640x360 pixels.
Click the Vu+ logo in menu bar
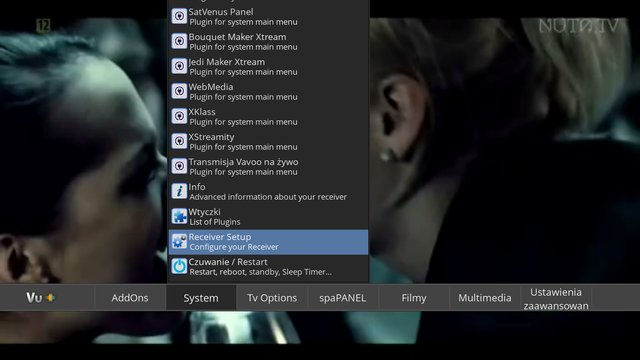pyautogui.click(x=40, y=298)
